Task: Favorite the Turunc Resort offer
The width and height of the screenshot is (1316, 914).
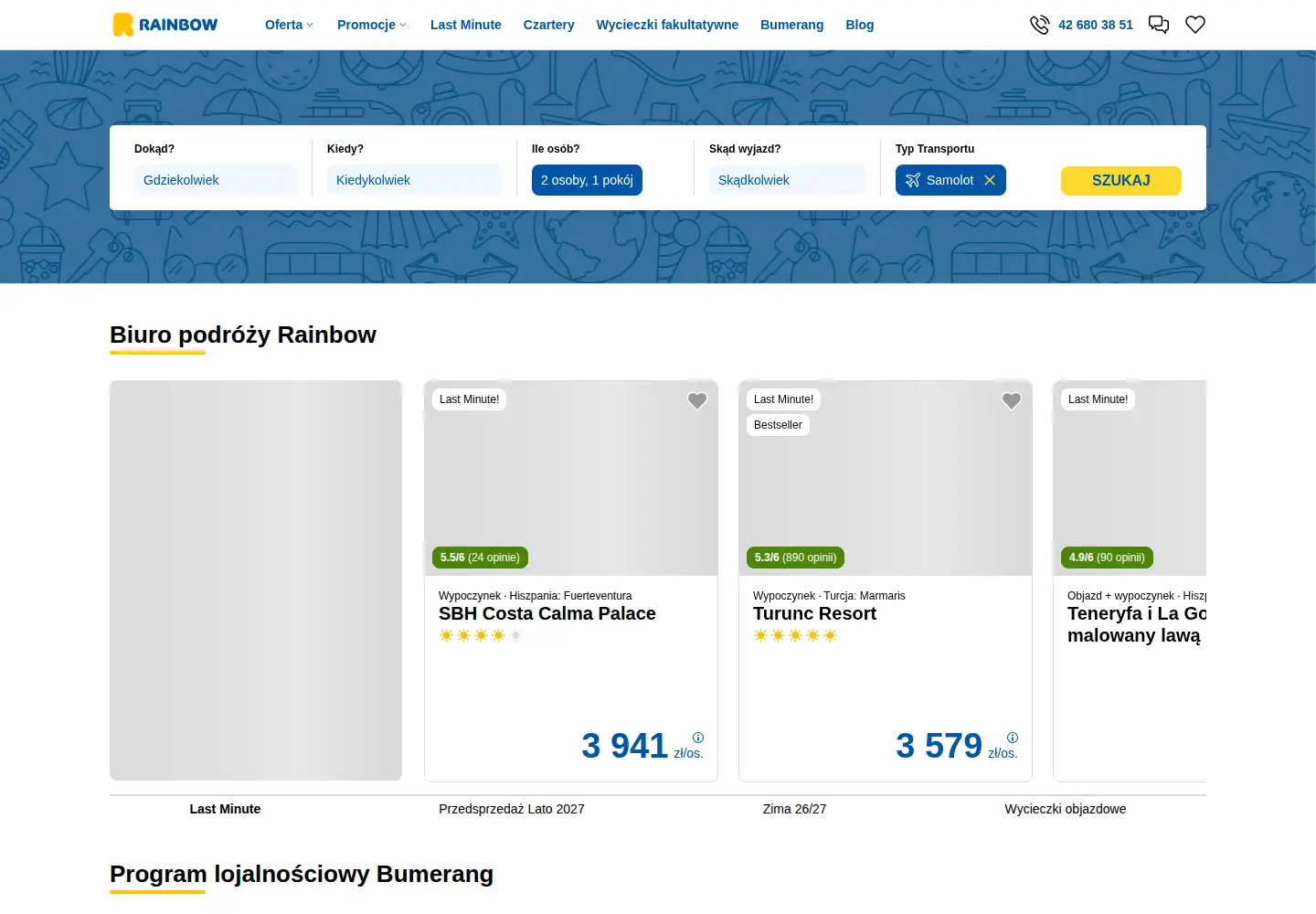Action: pos(1012,400)
